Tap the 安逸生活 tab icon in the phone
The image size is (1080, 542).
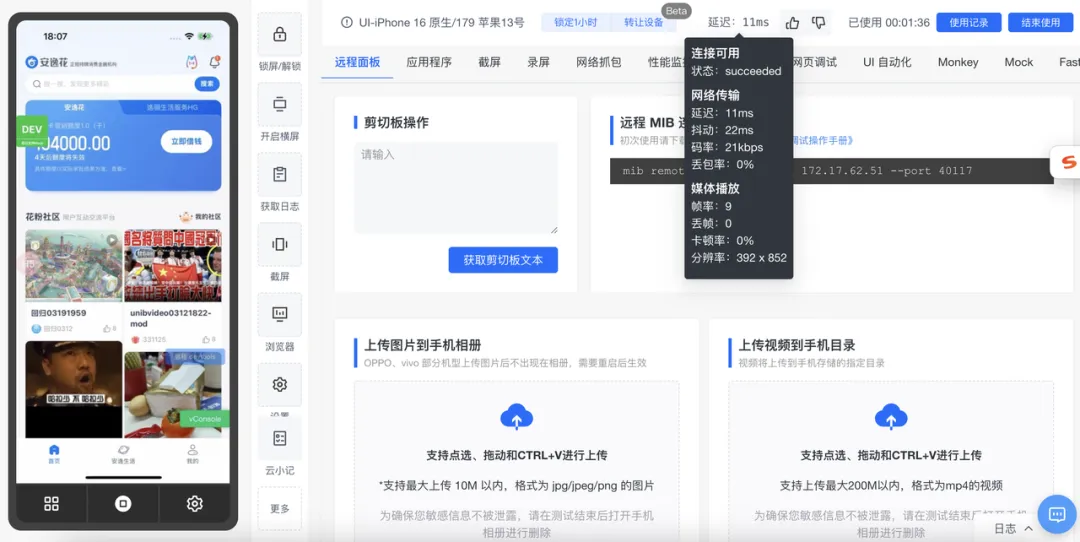(123, 450)
